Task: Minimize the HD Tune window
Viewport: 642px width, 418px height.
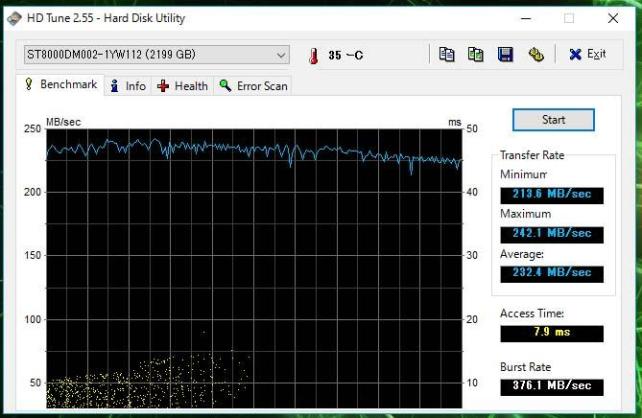Action: (x=526, y=18)
